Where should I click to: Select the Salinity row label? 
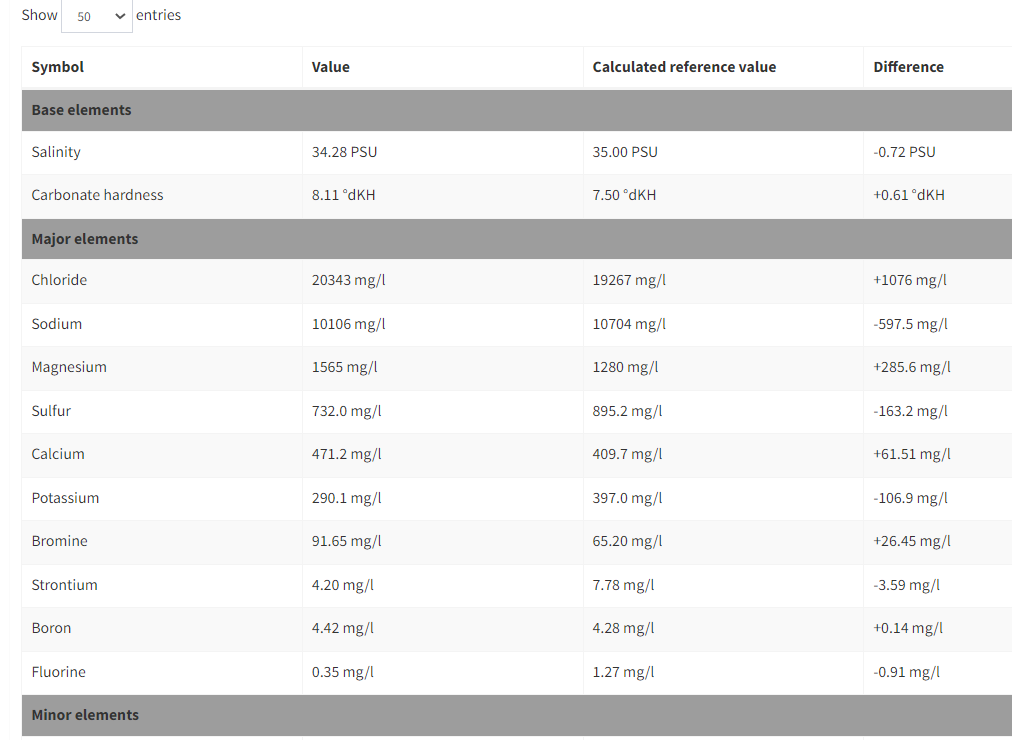56,152
